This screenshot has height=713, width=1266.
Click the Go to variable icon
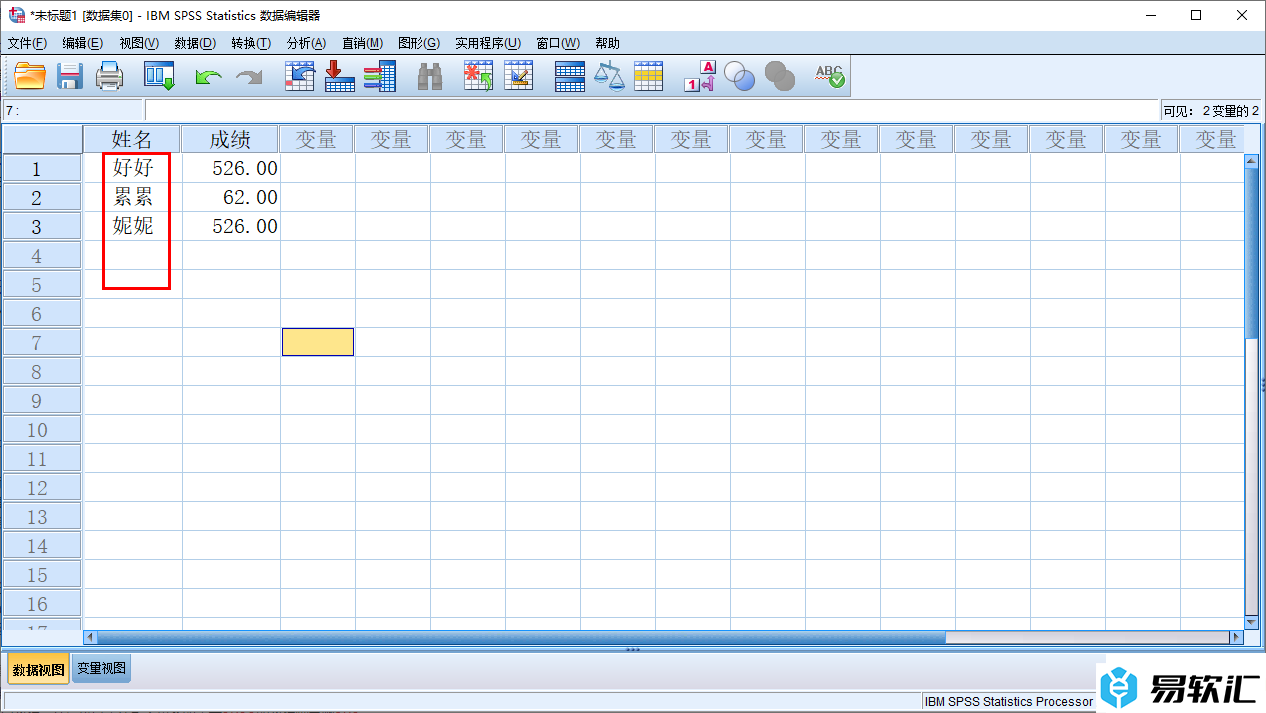(x=340, y=76)
